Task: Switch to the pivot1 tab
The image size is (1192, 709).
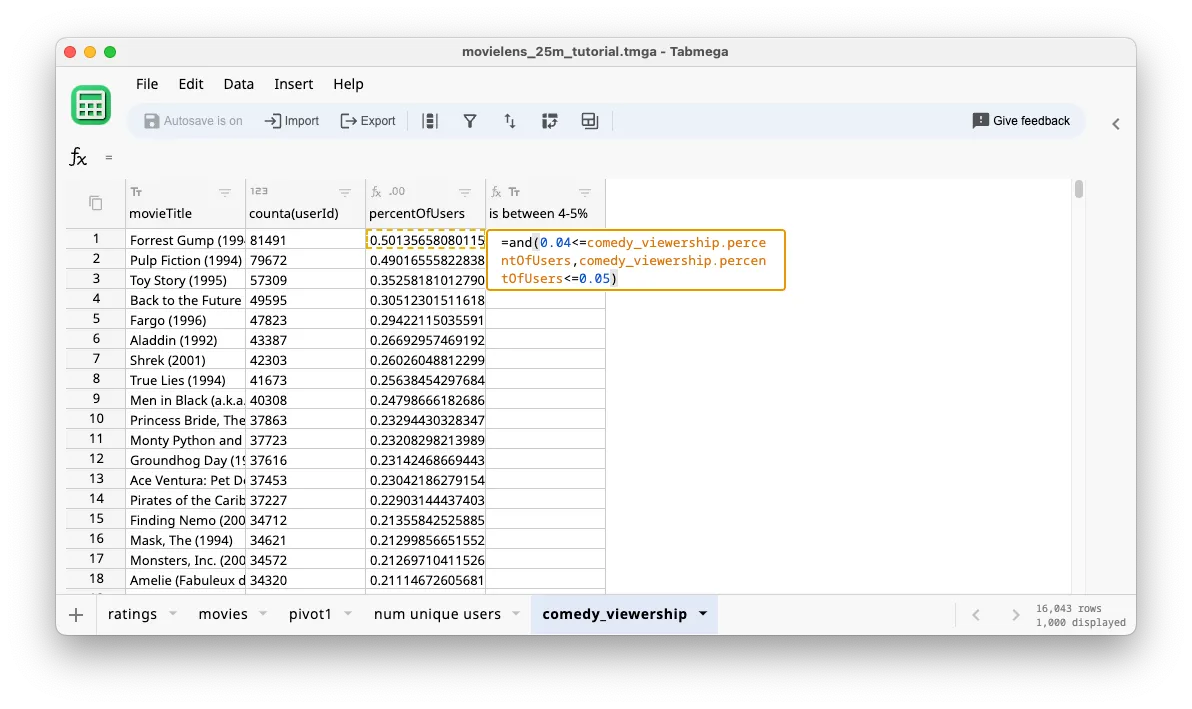Action: (x=310, y=614)
